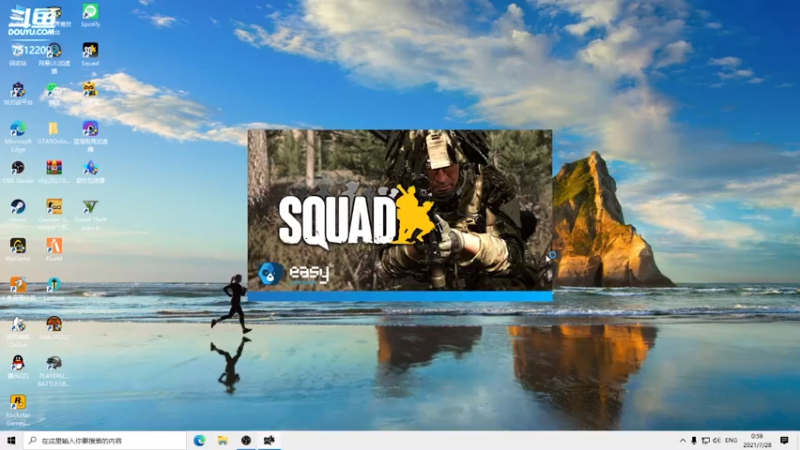Image resolution: width=800 pixels, height=450 pixels.
Task: Open OBS Studio desktop shortcut
Action: tap(18, 172)
